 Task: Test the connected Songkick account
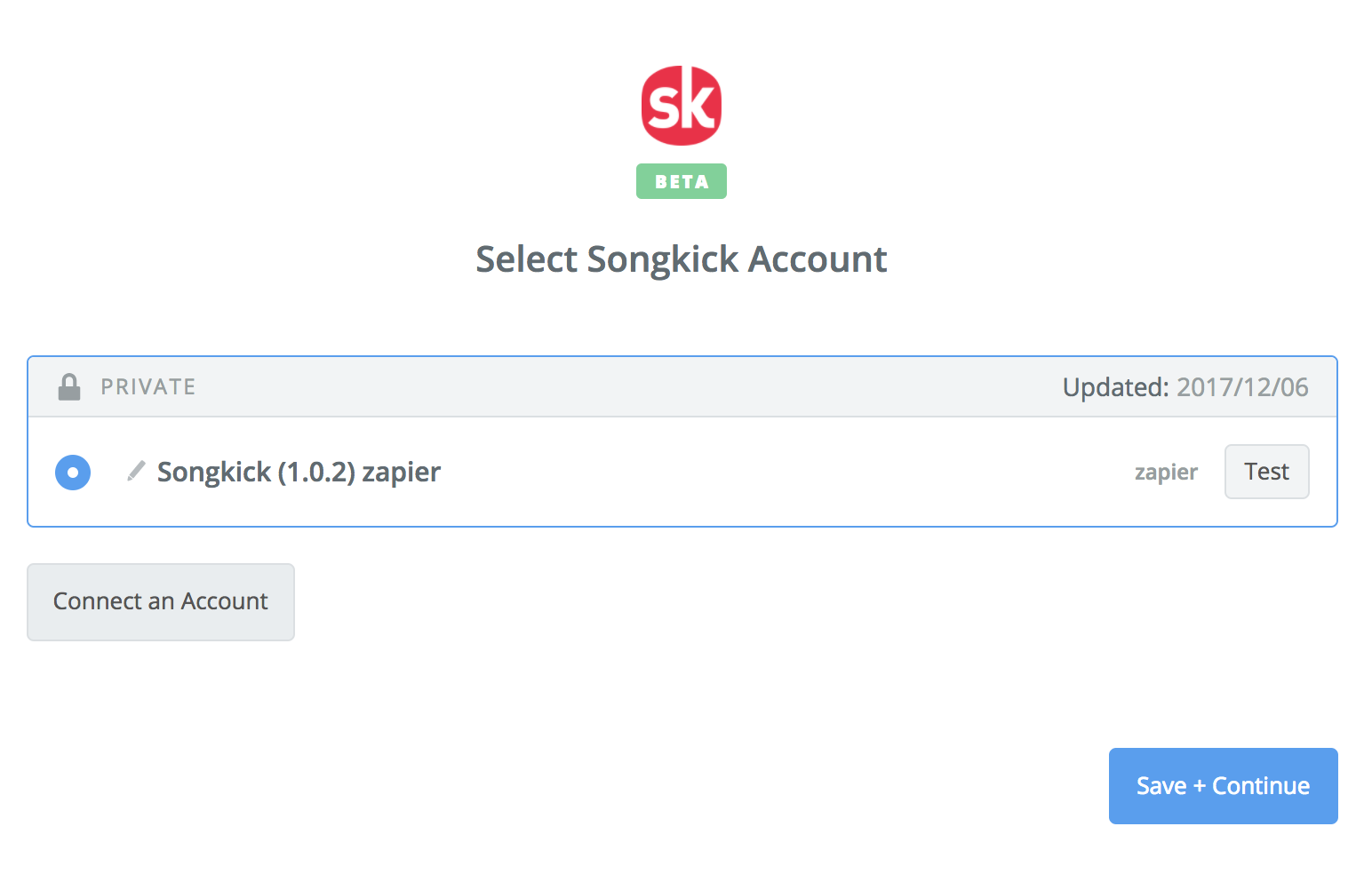(x=1266, y=472)
